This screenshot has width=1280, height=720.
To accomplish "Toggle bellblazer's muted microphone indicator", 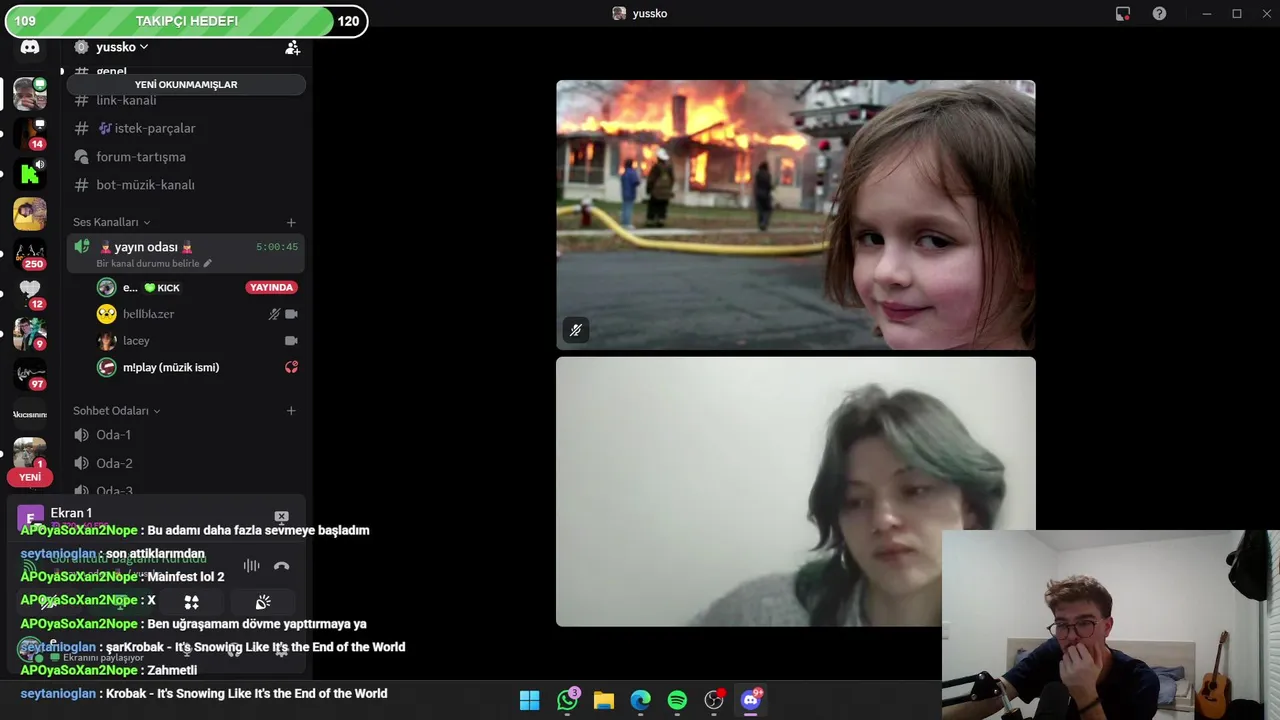I will (x=274, y=314).
